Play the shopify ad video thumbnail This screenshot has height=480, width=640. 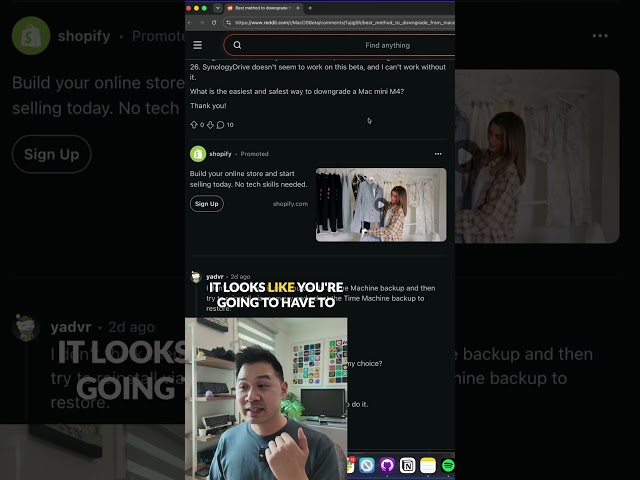(x=380, y=204)
